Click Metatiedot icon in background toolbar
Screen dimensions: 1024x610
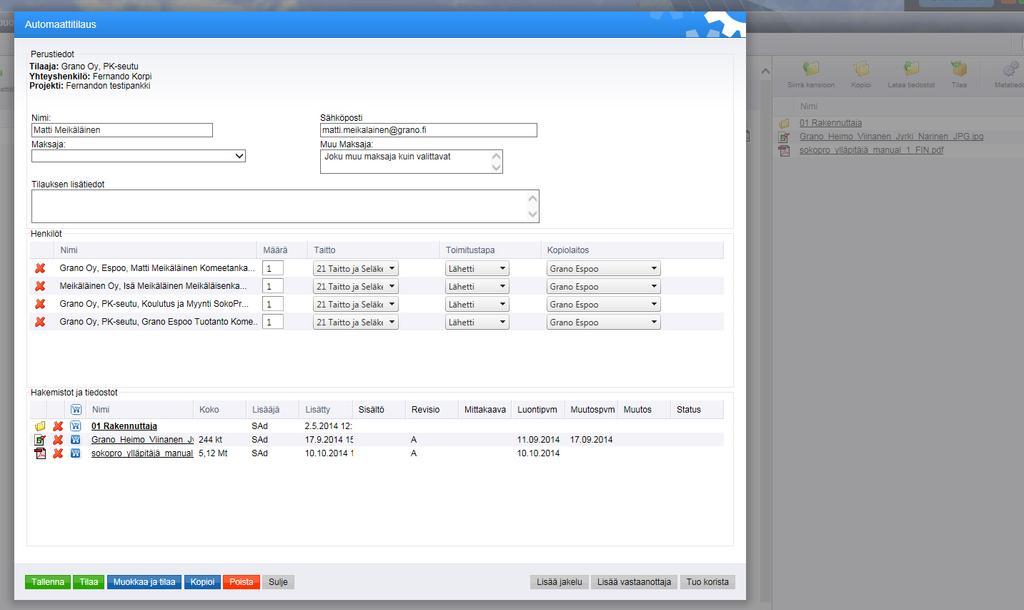[x=1010, y=69]
